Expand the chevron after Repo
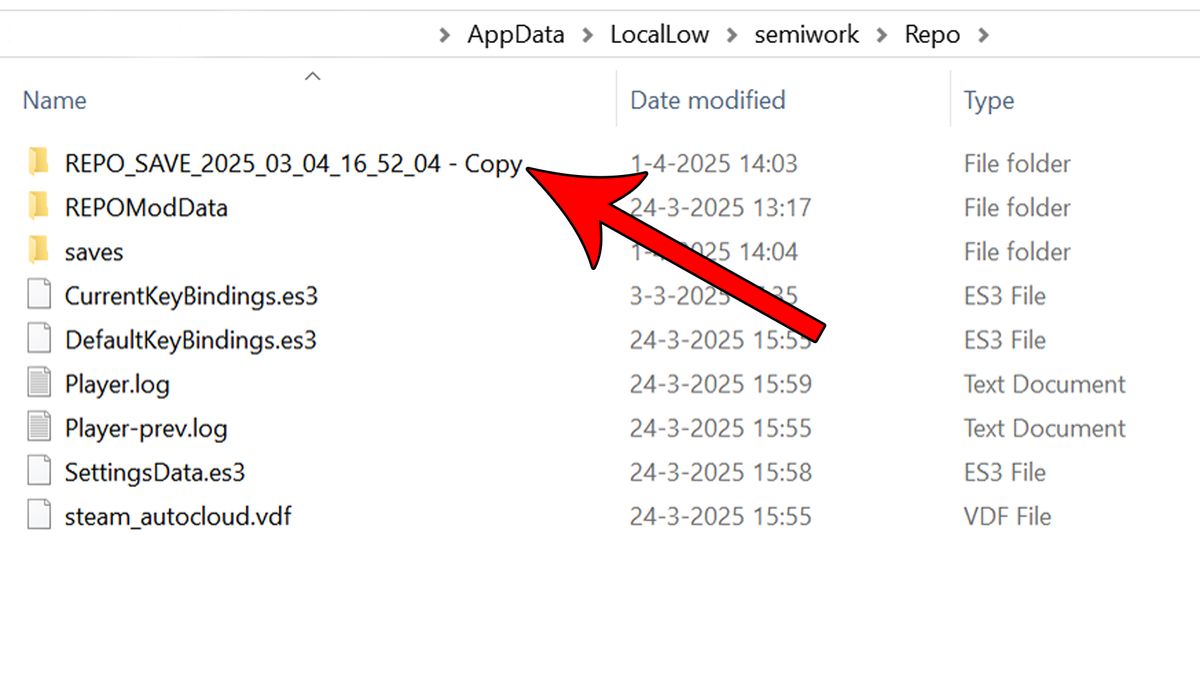Viewport: 1200px width, 675px height. click(x=983, y=35)
